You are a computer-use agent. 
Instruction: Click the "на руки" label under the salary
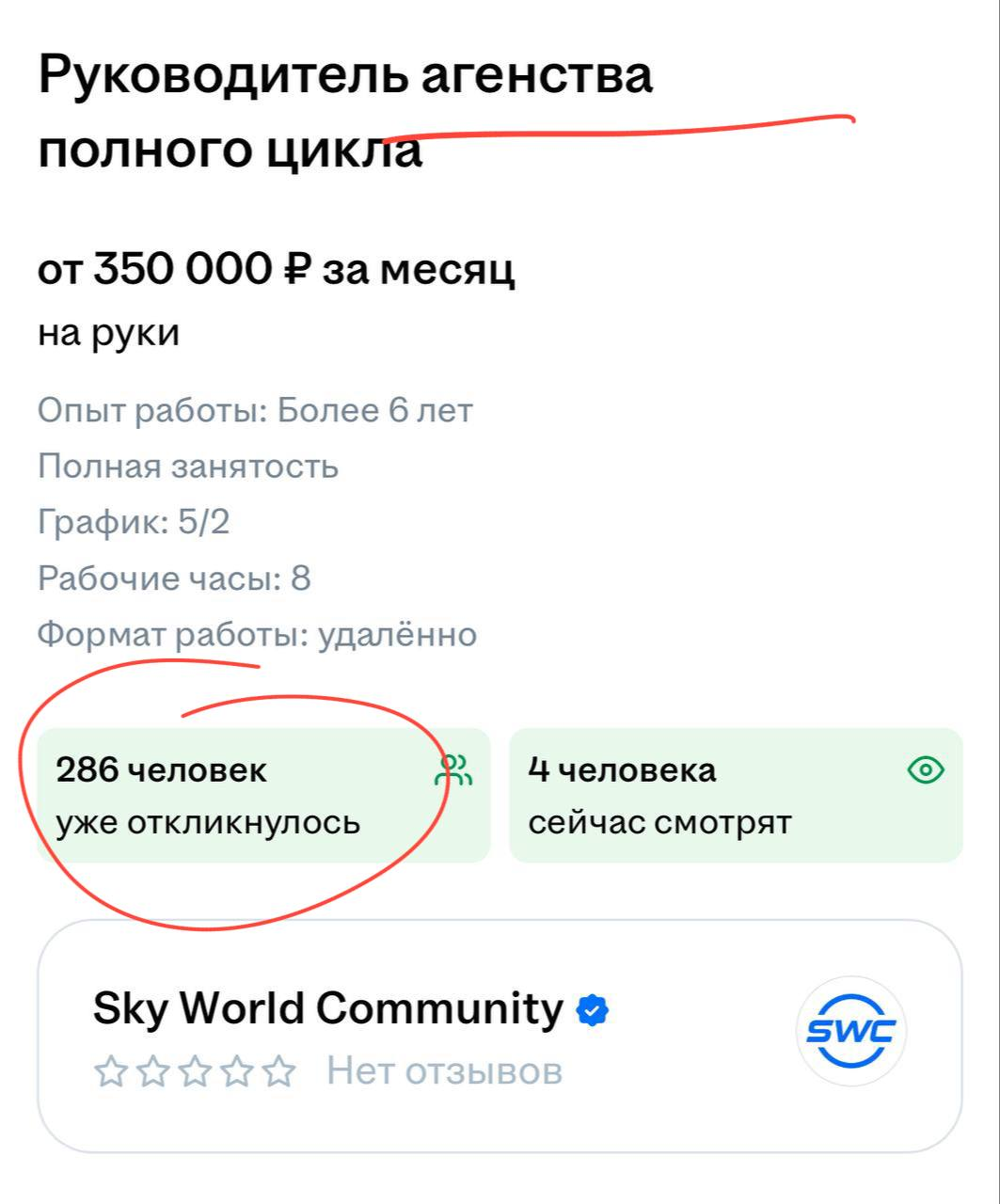coord(108,333)
